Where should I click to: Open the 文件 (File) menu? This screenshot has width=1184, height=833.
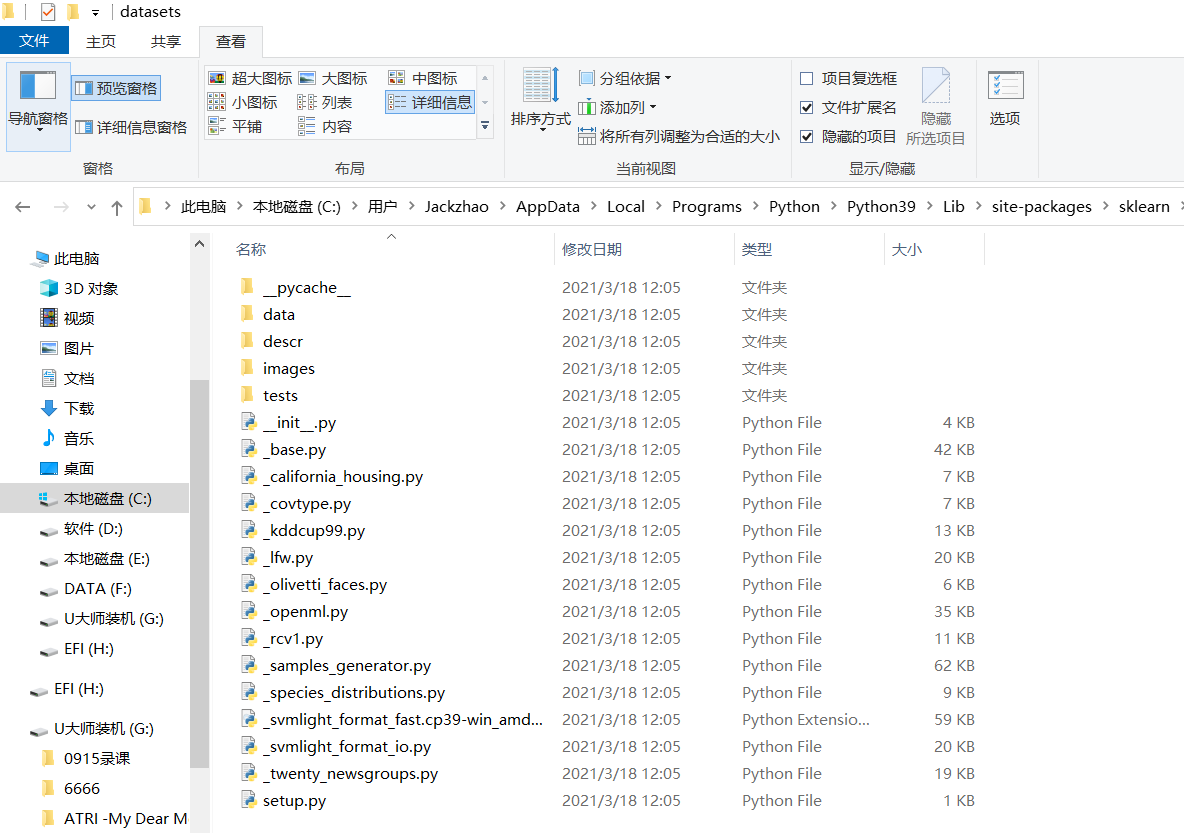click(x=35, y=40)
